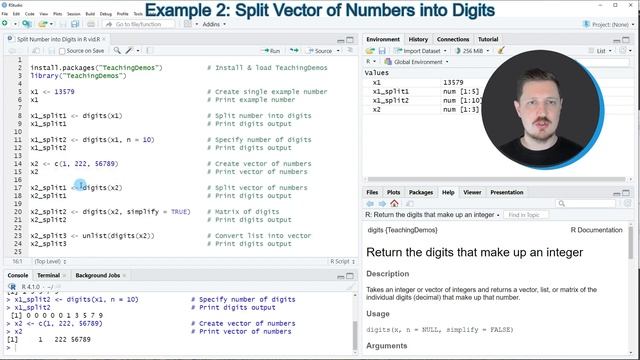
Task: Click the Help home icon
Action: [x=394, y=203]
